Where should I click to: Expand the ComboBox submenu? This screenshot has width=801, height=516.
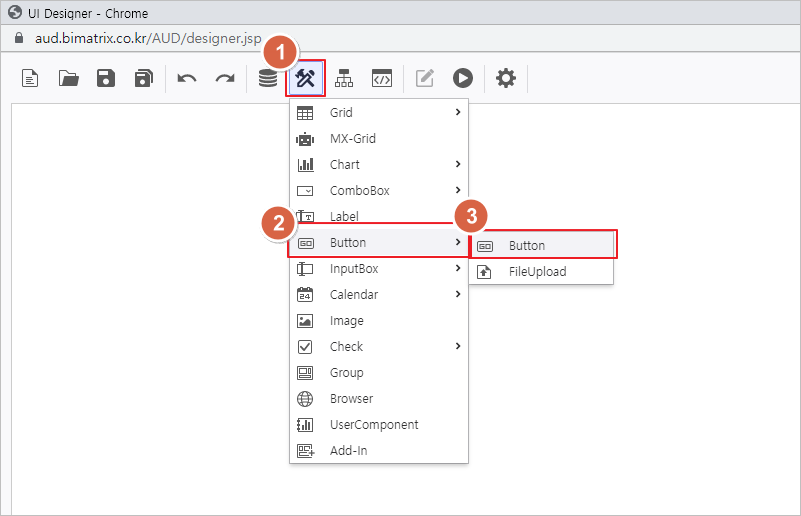pyautogui.click(x=378, y=191)
